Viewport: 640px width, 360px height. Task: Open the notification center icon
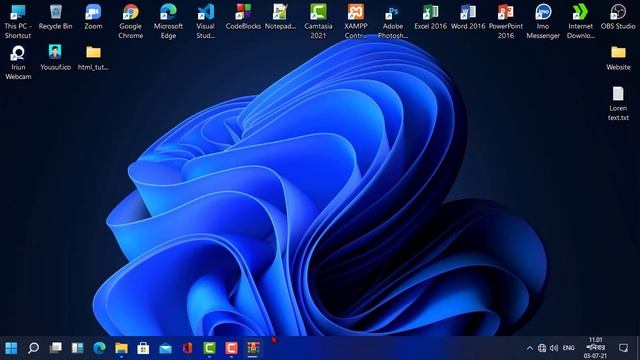click(x=623, y=348)
